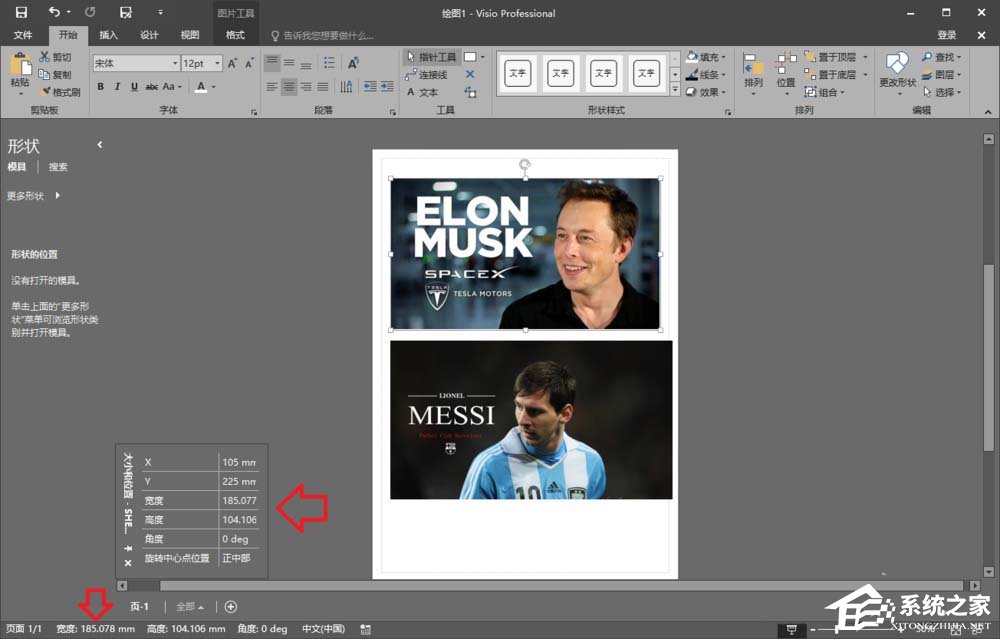Toggle align top in paragraph group
Image resolution: width=1000 pixels, height=639 pixels.
(272, 62)
